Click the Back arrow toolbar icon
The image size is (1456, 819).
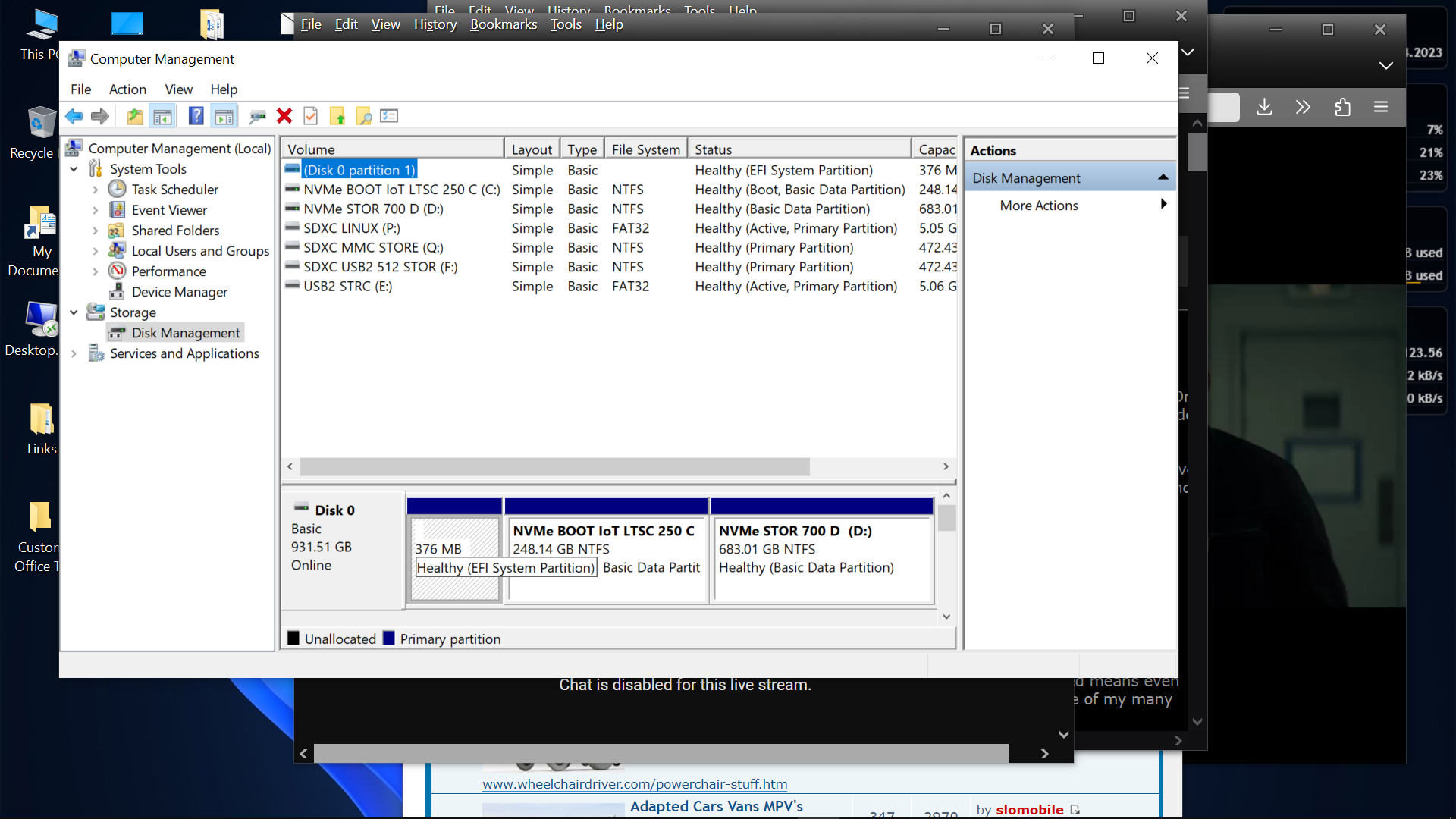click(x=74, y=116)
